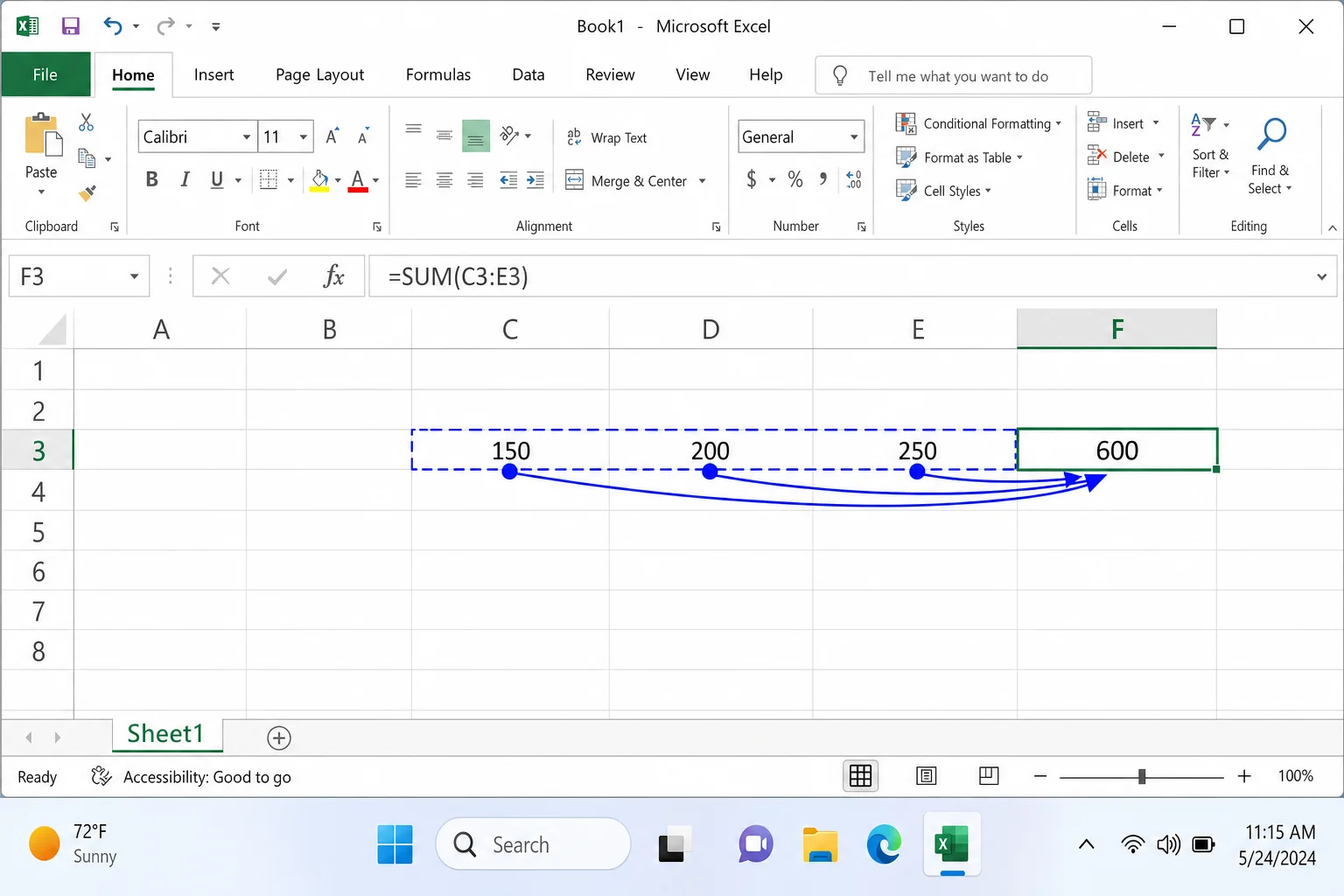Click Tell me what you want field
This screenshot has width=1344, height=896.
[954, 75]
